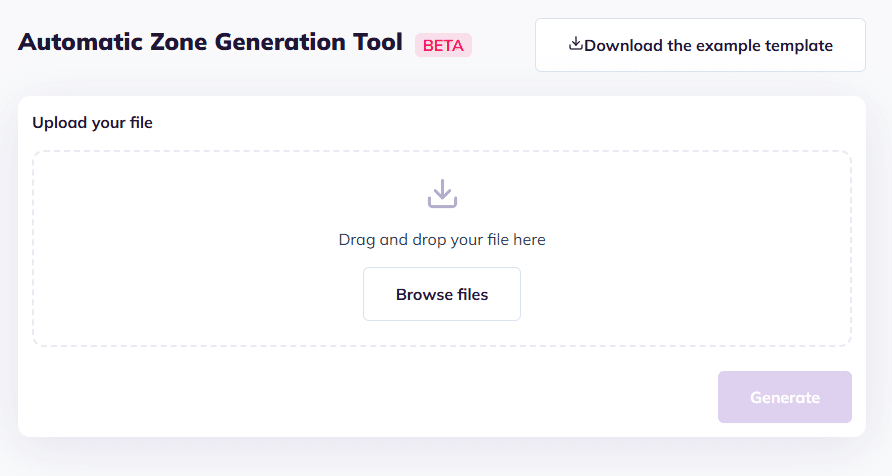Click the word 'Browse' on the upload button
This screenshot has width=892, height=476.
pyautogui.click(x=424, y=294)
